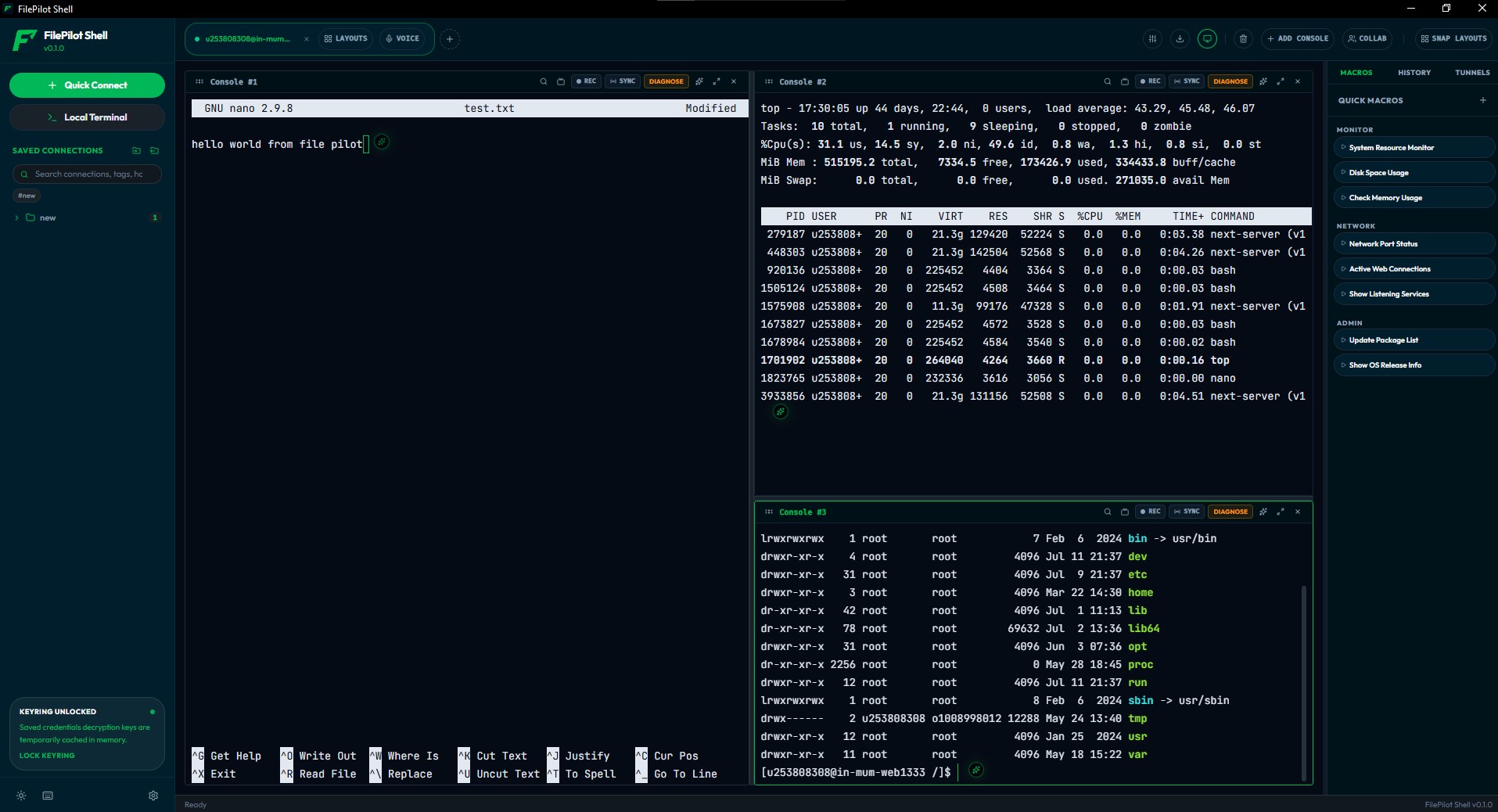The width and height of the screenshot is (1498, 812).
Task: Open the search icon in Console #2 header
Action: (x=1108, y=81)
